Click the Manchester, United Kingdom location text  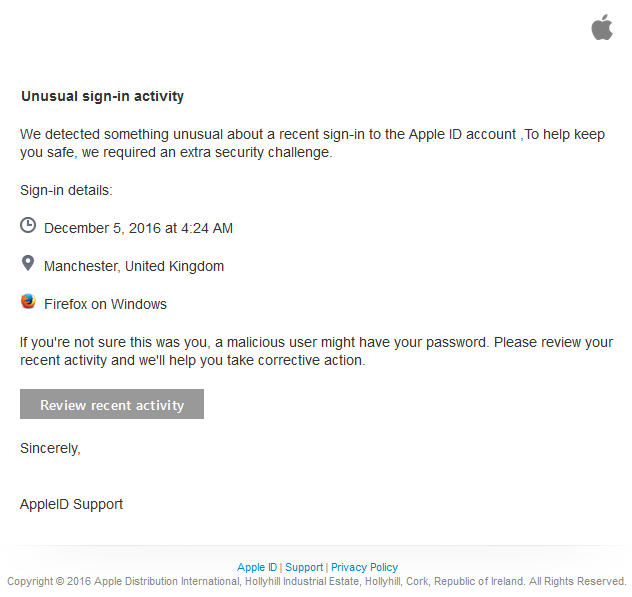point(134,266)
